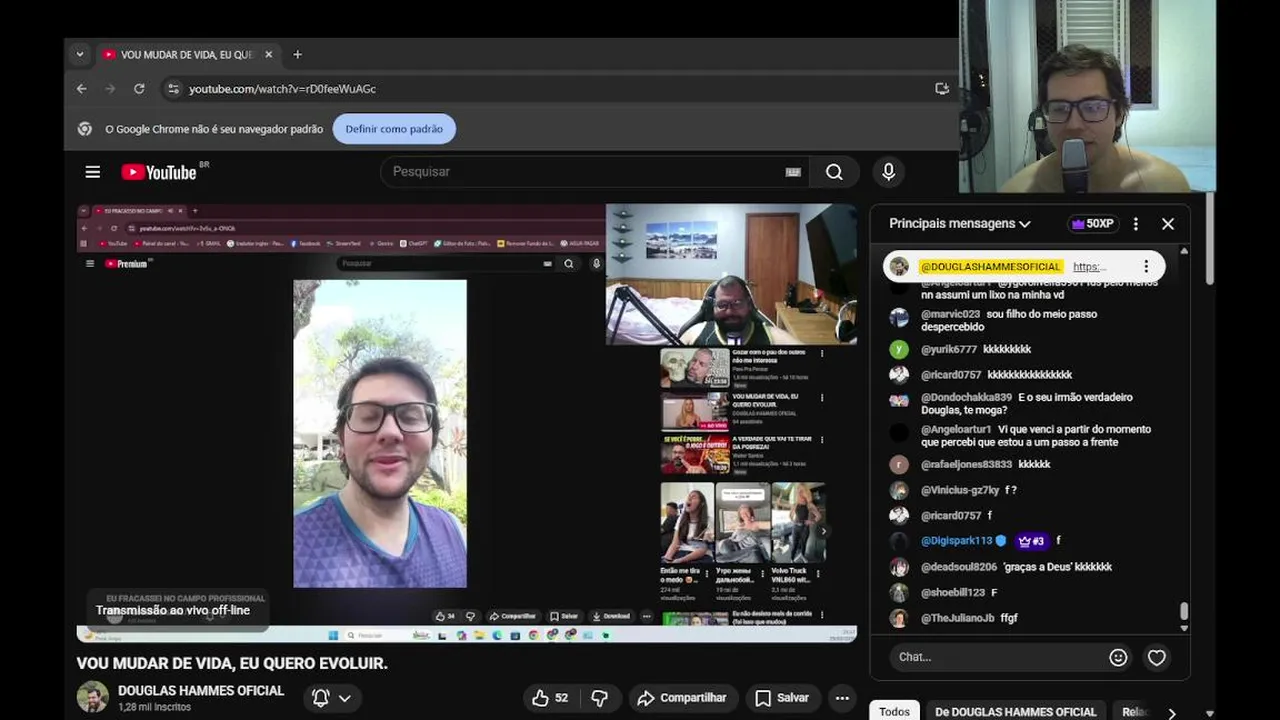Go back with the browser arrow
Screen dimensions: 1280x720
coord(82,89)
